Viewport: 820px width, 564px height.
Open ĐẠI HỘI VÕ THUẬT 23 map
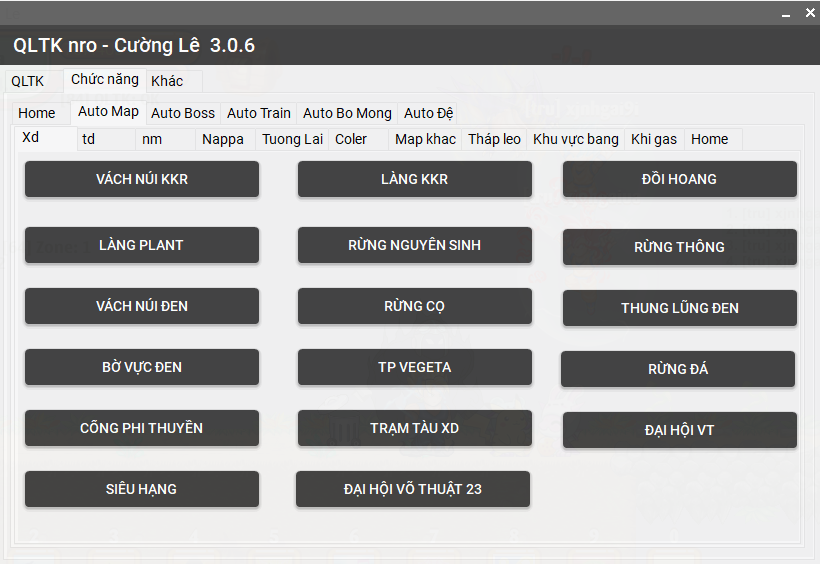(413, 489)
